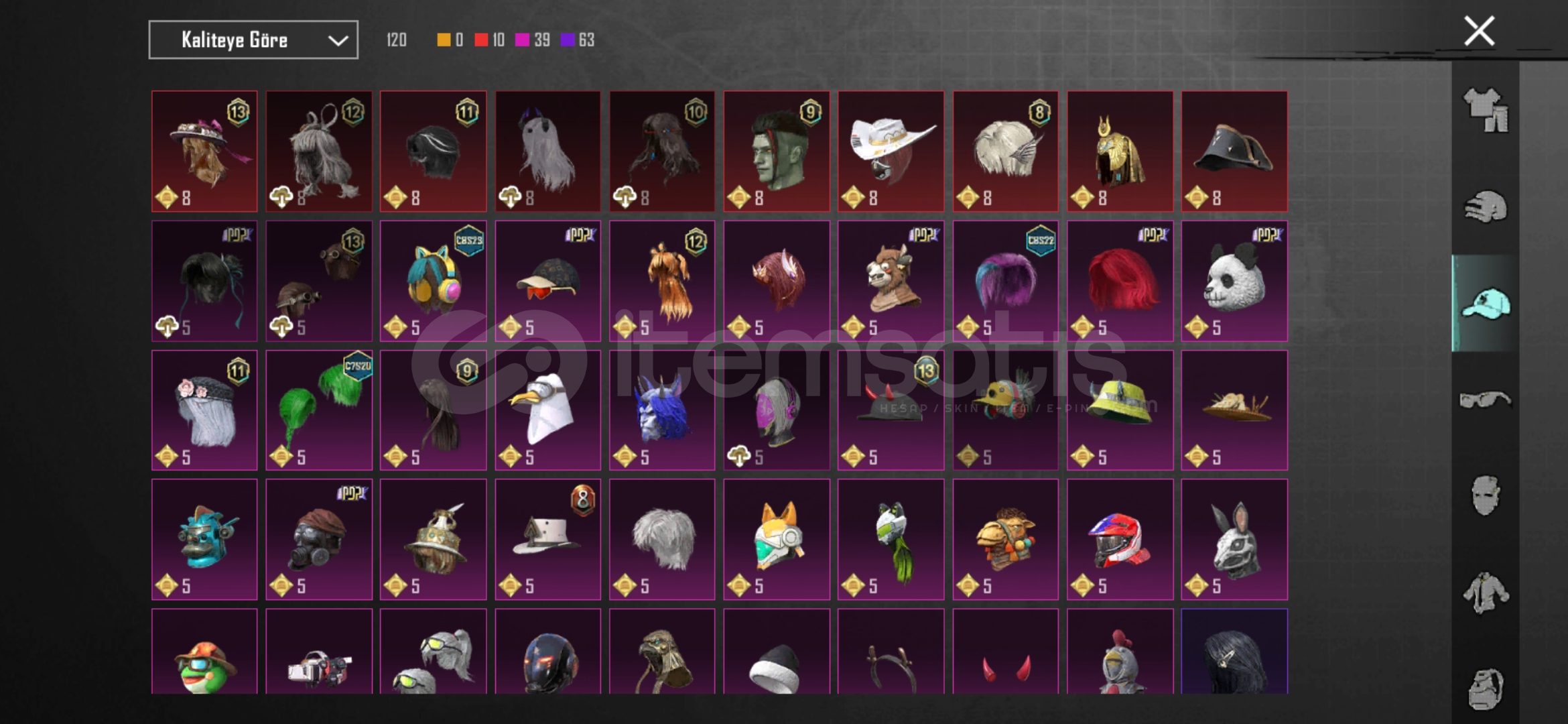The height and width of the screenshot is (724, 1568).
Task: Open the glasses category icon
Action: [1486, 400]
